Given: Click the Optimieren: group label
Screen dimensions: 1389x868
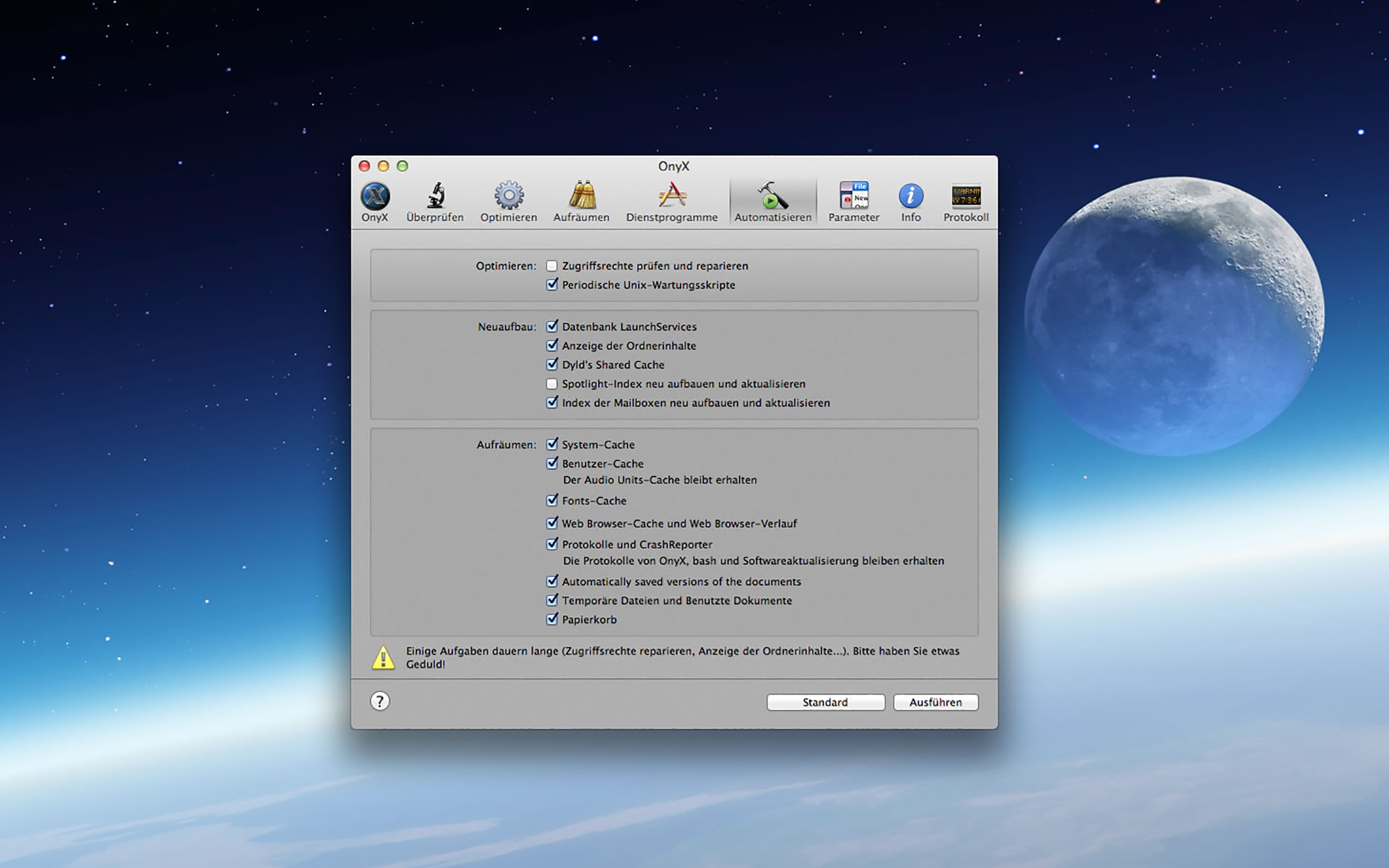Looking at the screenshot, I should pyautogui.click(x=506, y=266).
